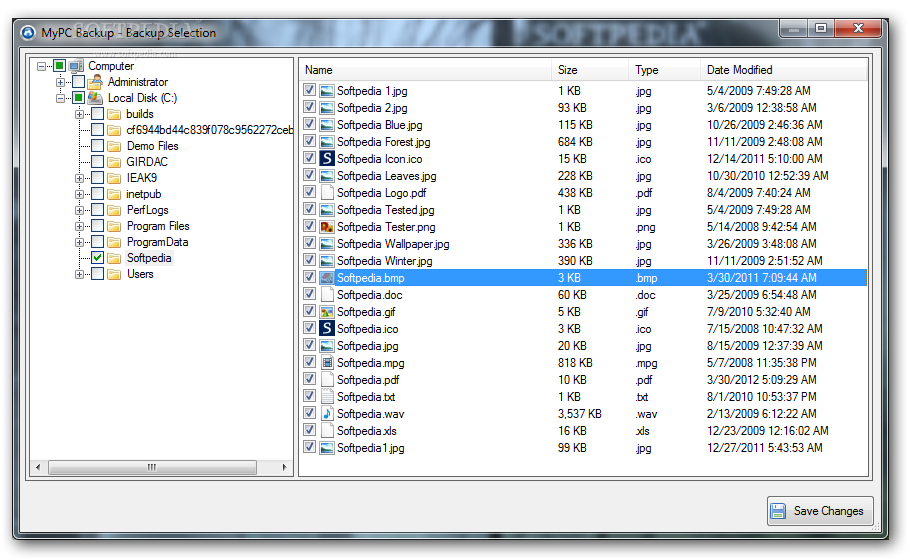Click the Save Changes button
The image size is (909, 560).
[x=820, y=511]
